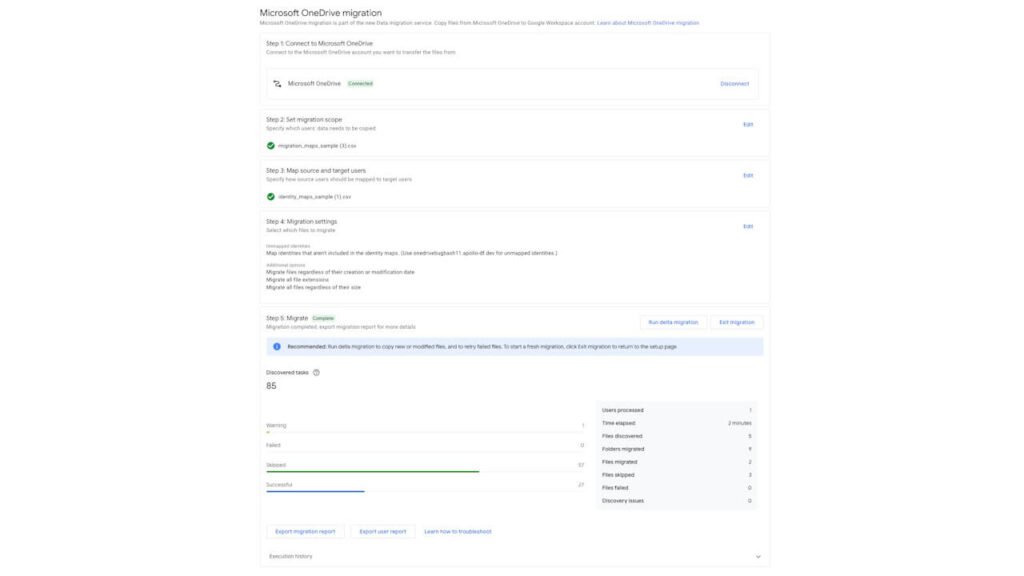Click the Files skipped row
This screenshot has width=1024, height=576.
pyautogui.click(x=677, y=475)
